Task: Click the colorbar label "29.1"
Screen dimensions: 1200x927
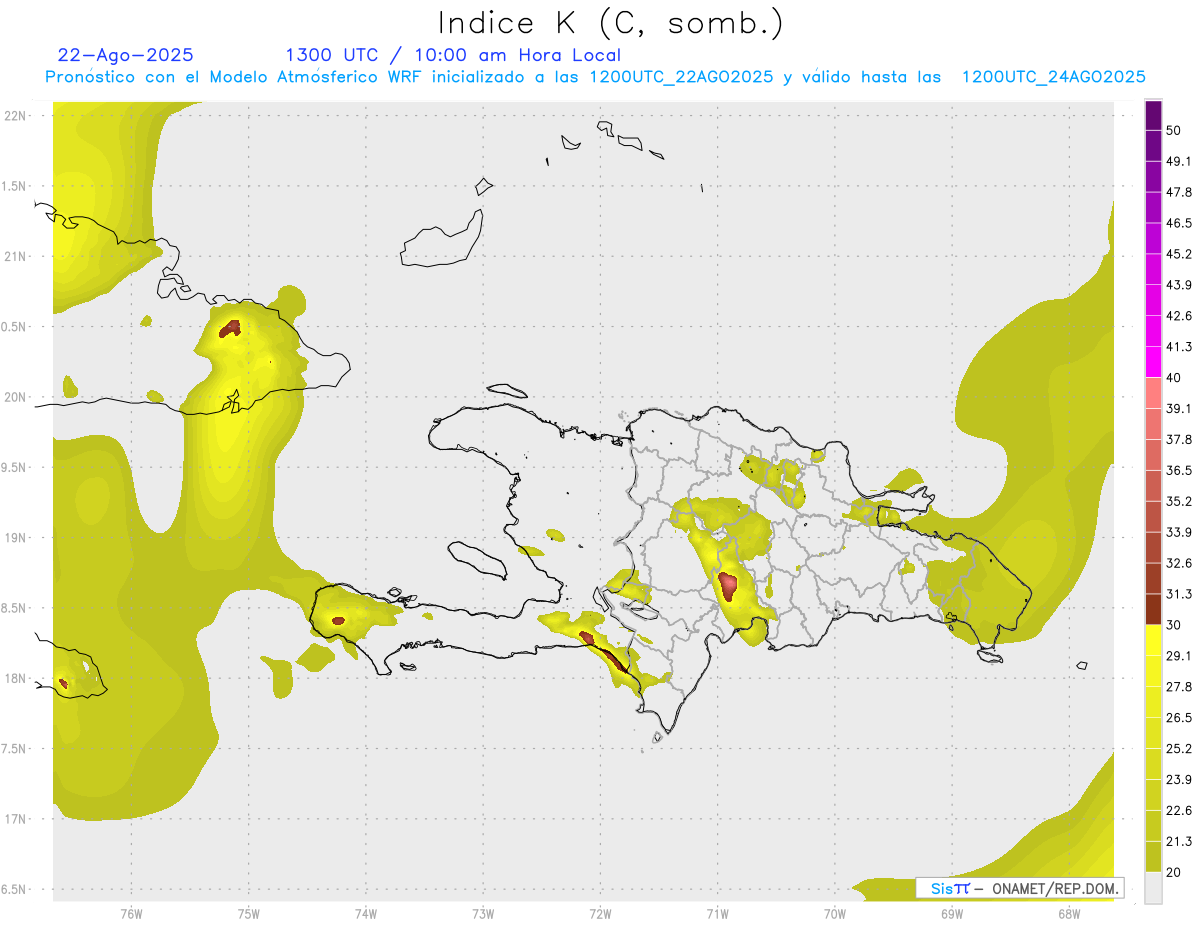Action: (x=1179, y=655)
